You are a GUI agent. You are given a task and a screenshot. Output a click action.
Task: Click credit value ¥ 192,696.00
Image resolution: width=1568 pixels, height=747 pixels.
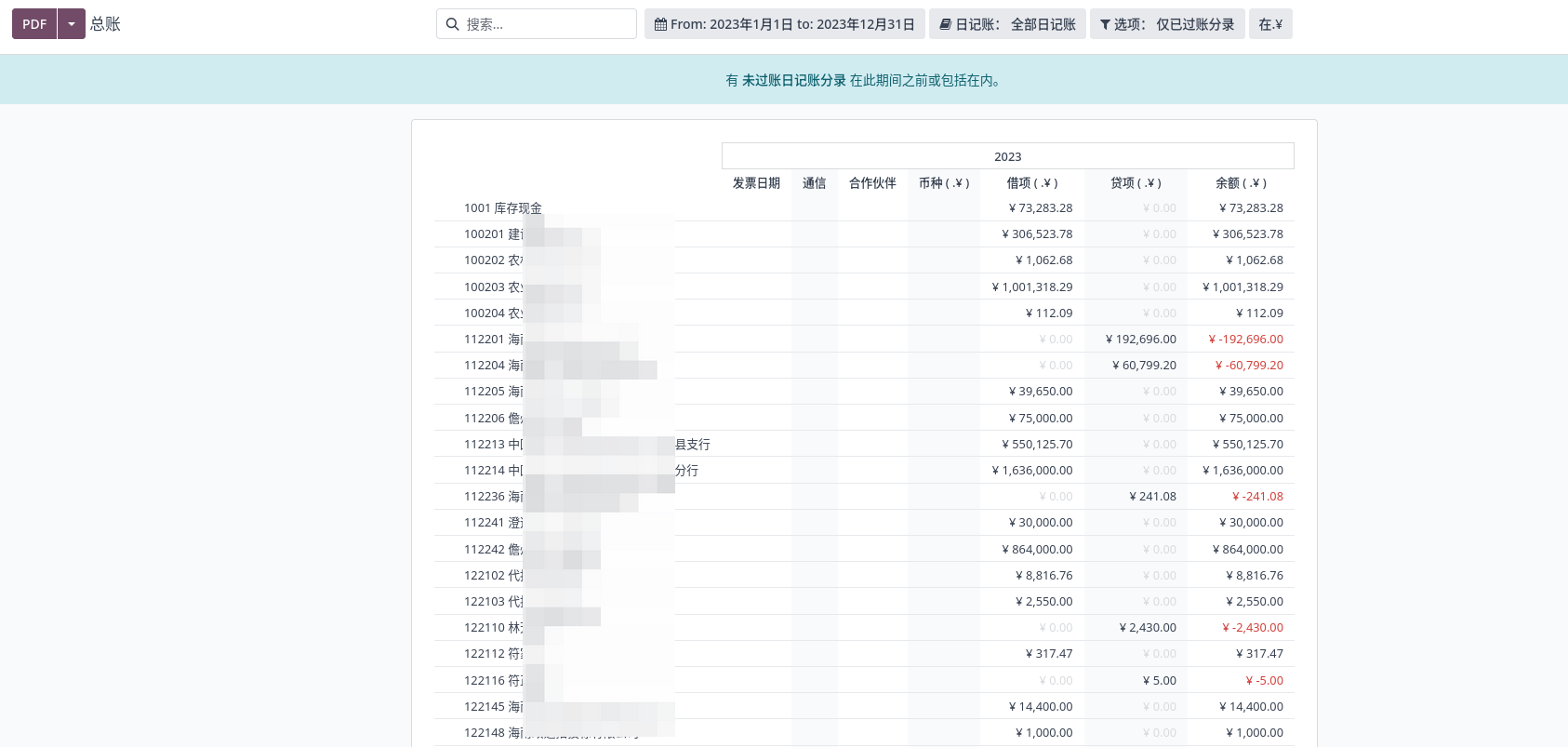(1140, 340)
